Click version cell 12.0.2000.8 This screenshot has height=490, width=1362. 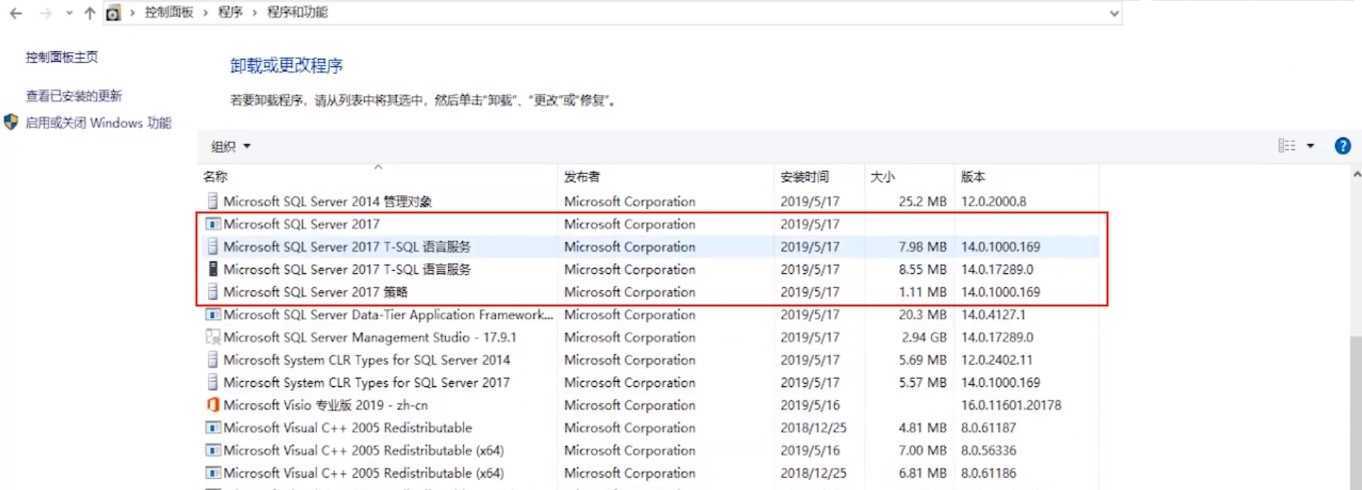993,201
